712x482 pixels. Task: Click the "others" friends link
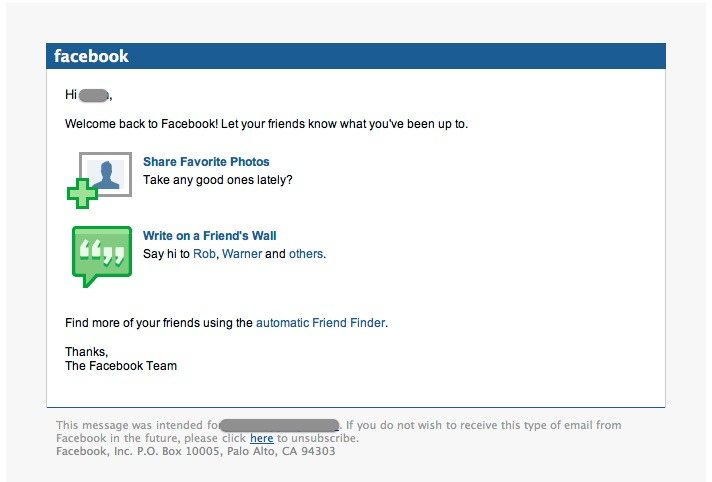click(307, 254)
